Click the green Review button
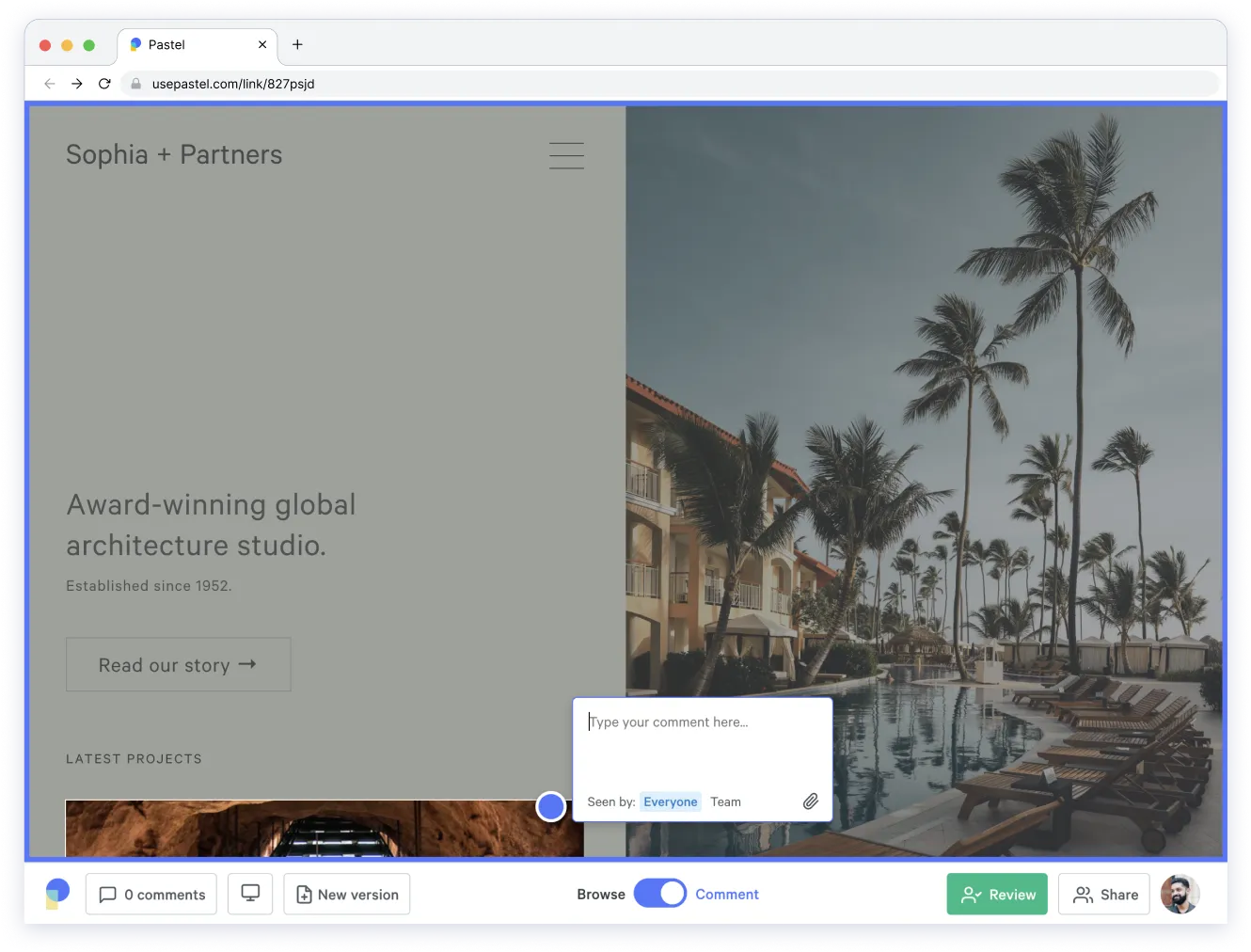The height and width of the screenshot is (952, 1251). 997,895
